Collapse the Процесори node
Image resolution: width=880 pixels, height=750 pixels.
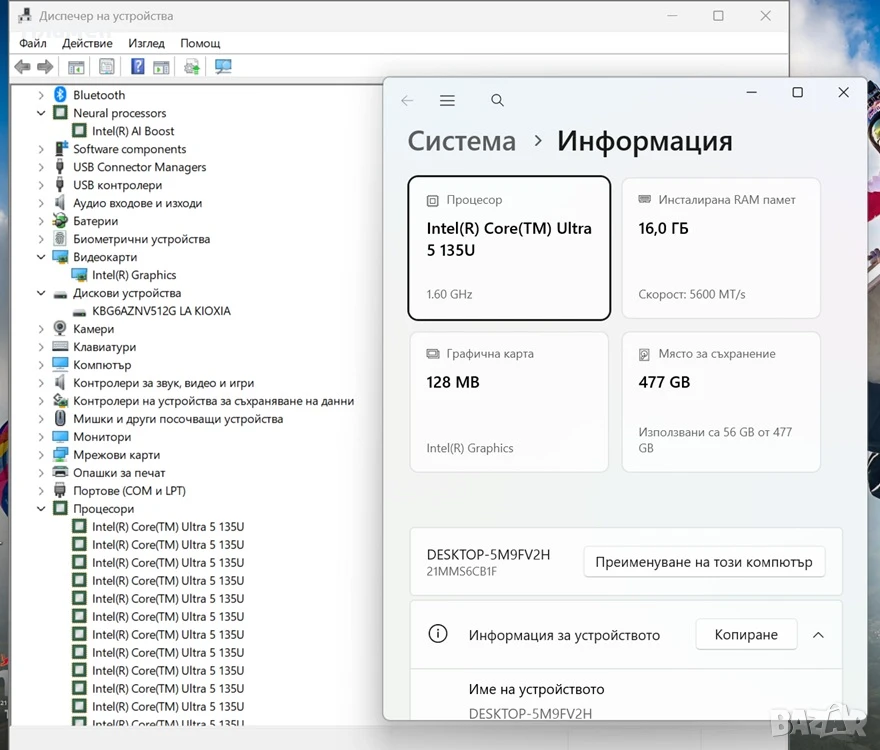[41, 508]
